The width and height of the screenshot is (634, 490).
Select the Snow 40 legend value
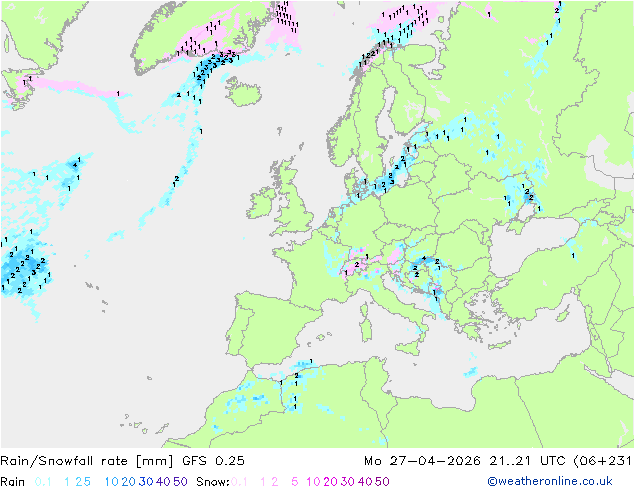[x=365, y=482]
